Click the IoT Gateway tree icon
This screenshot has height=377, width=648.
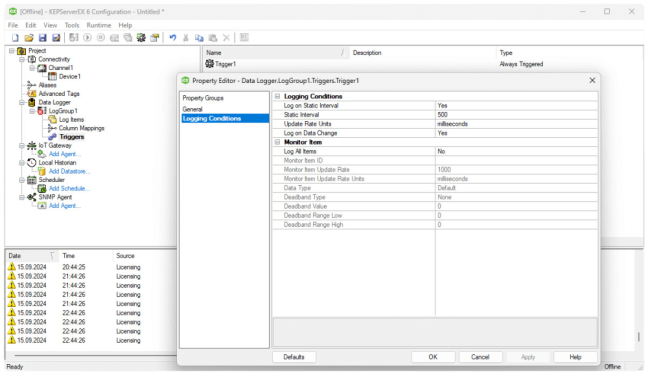(x=32, y=146)
